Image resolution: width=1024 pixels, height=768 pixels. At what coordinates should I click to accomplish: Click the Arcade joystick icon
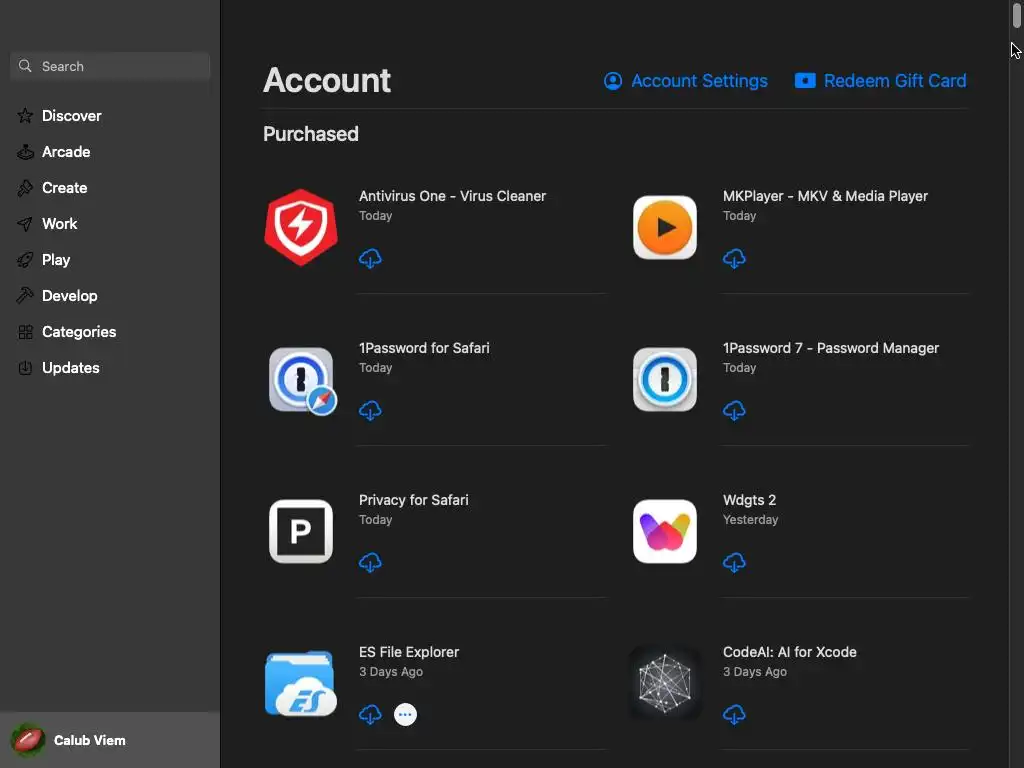tap(25, 152)
